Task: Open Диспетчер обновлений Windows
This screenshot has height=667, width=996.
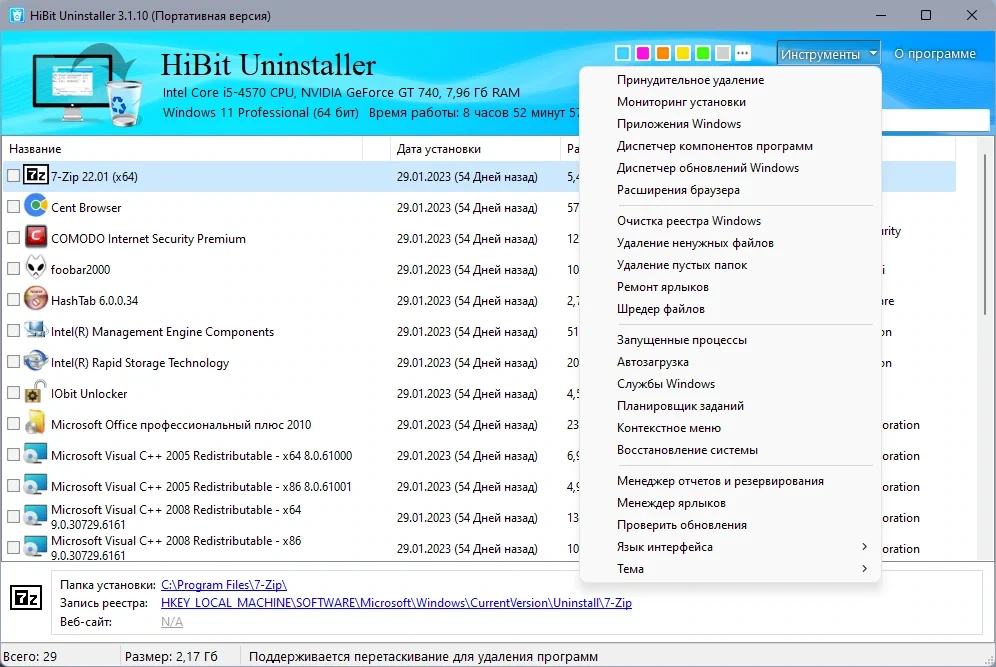Action: [708, 168]
